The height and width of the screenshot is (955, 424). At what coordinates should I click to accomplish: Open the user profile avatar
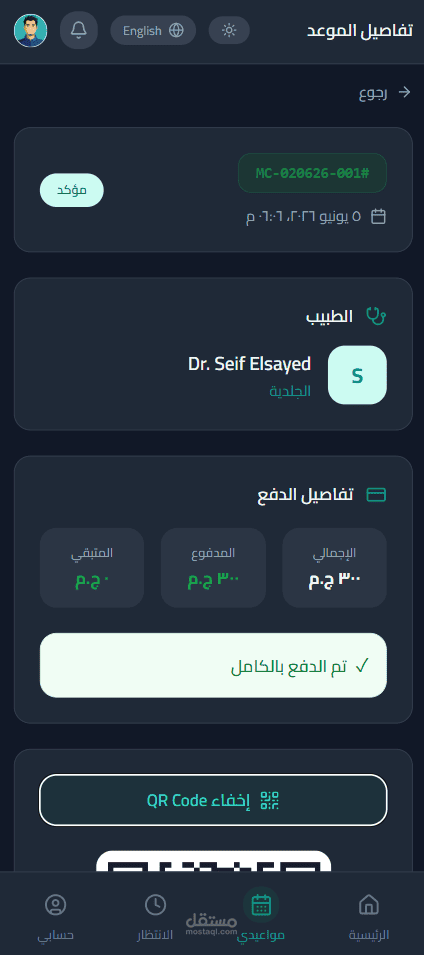click(x=30, y=30)
